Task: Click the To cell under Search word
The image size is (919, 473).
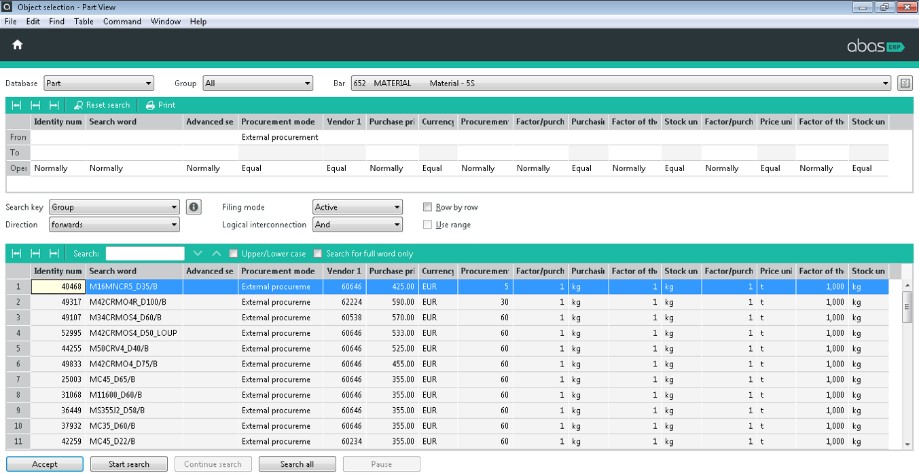Action: coord(134,152)
